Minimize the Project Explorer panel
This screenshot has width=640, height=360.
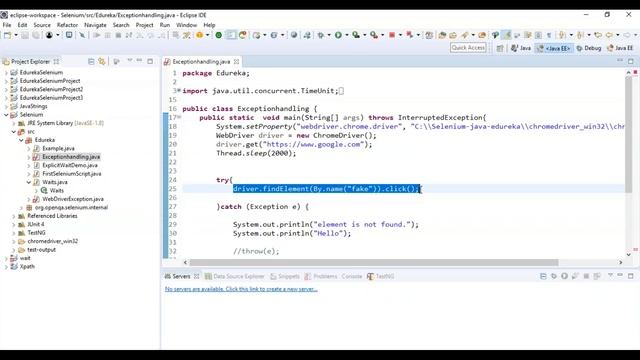click(140, 61)
